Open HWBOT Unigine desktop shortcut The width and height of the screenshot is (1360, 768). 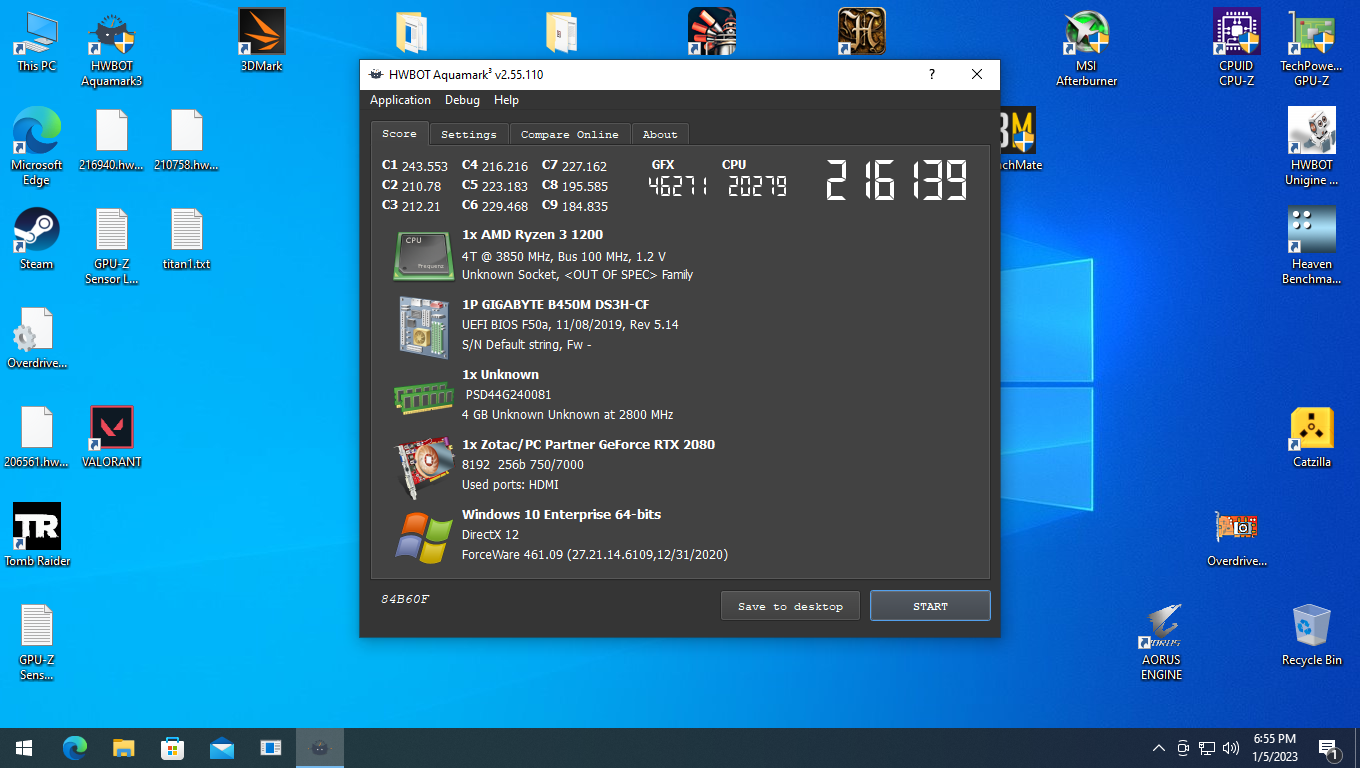(1312, 147)
